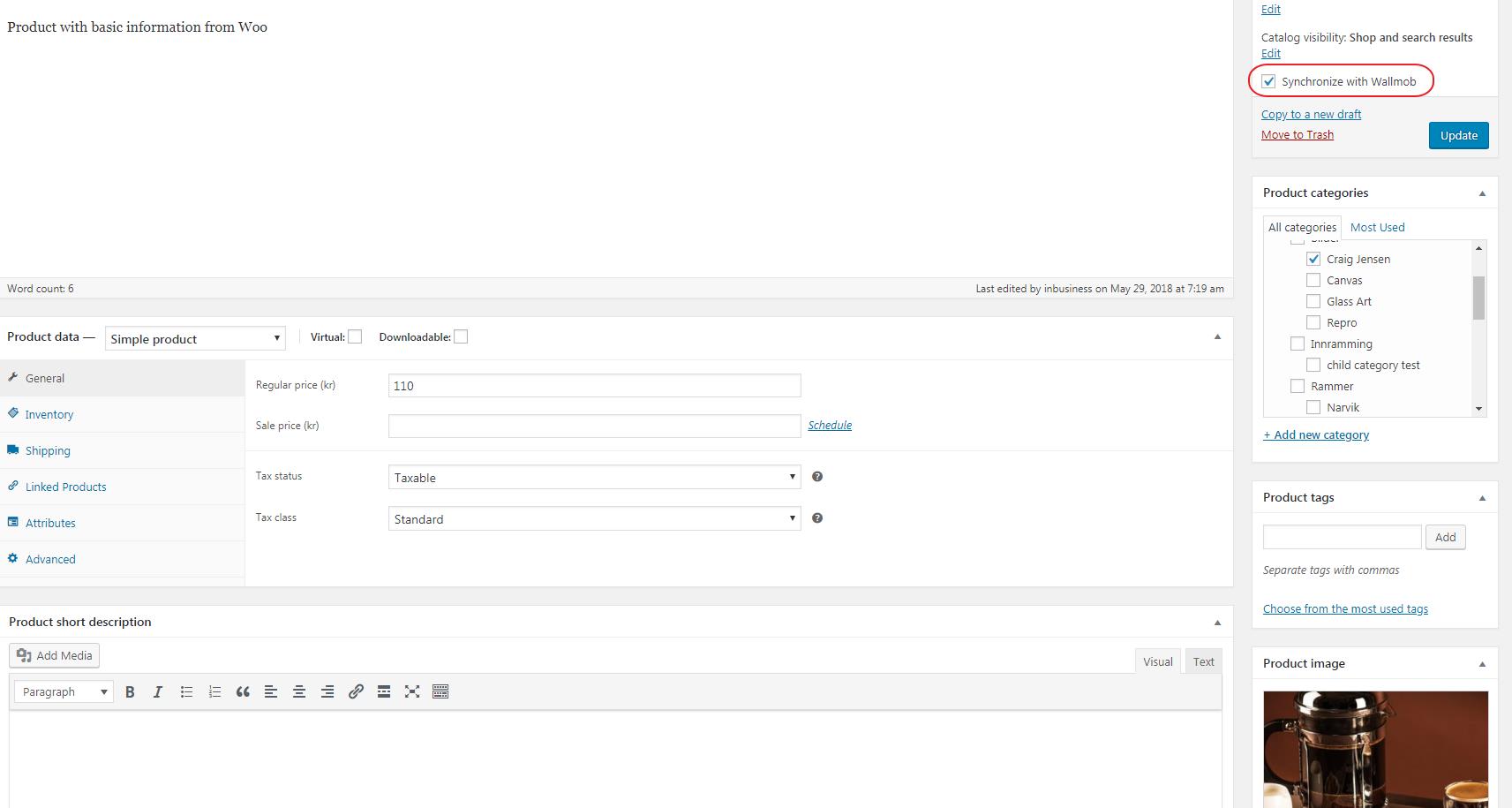Open the Inventory product data tab
Image resolution: width=1512 pixels, height=808 pixels.
pyautogui.click(x=122, y=414)
